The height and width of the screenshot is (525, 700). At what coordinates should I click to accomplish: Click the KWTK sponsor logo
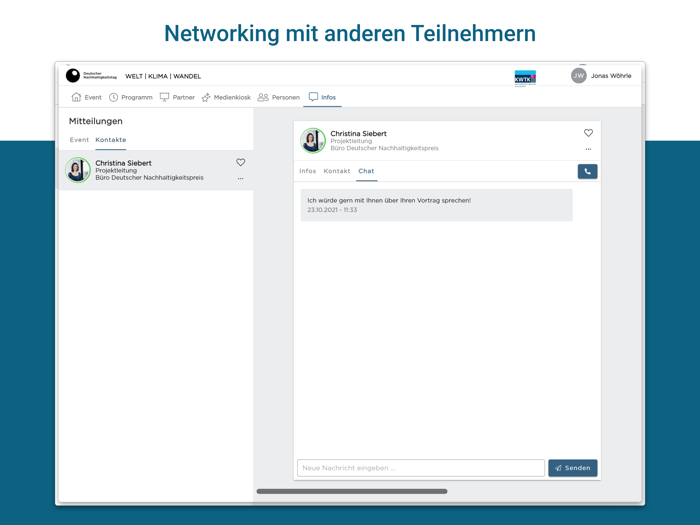525,78
